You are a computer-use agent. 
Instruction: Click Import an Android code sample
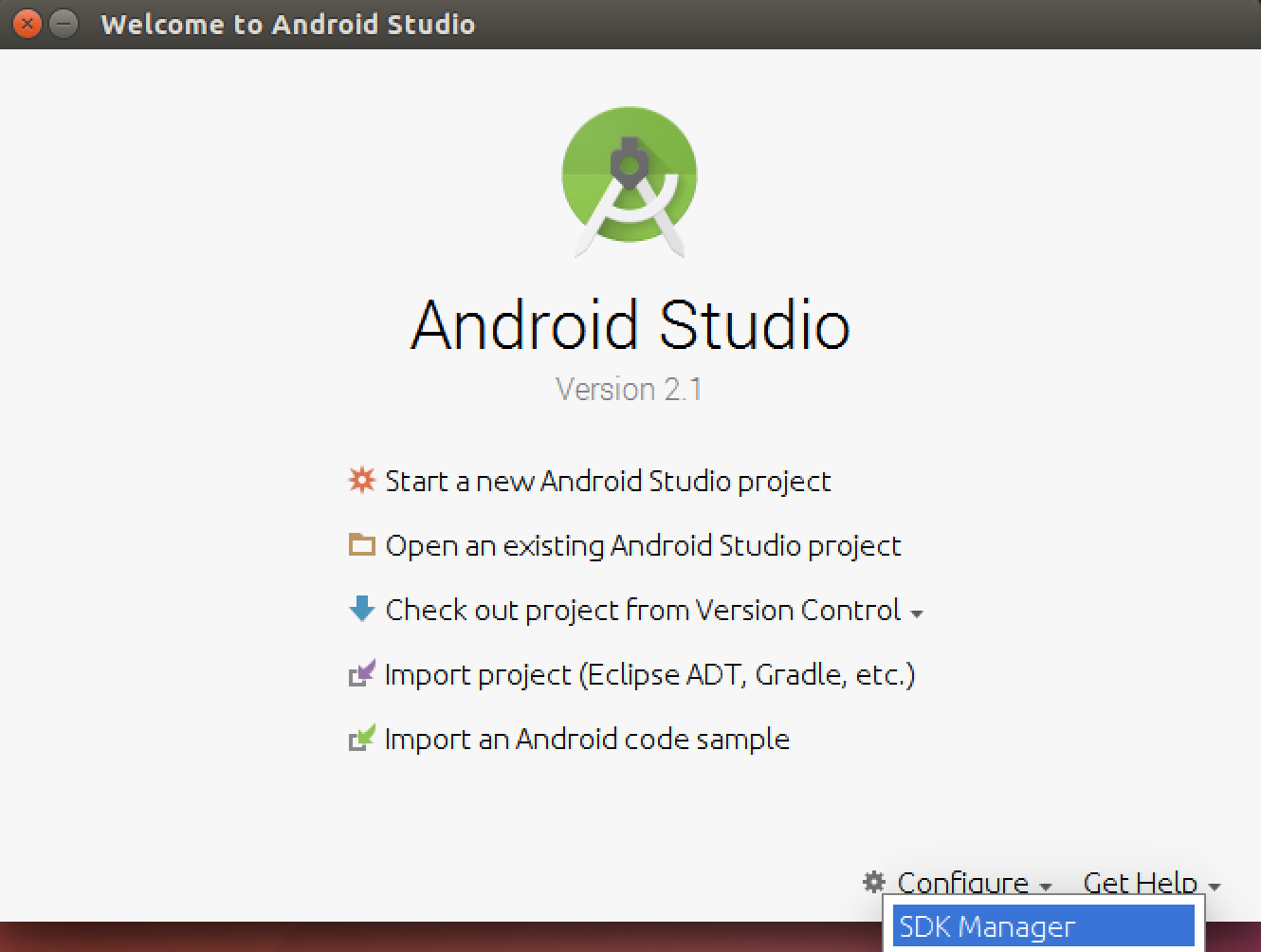pos(586,739)
